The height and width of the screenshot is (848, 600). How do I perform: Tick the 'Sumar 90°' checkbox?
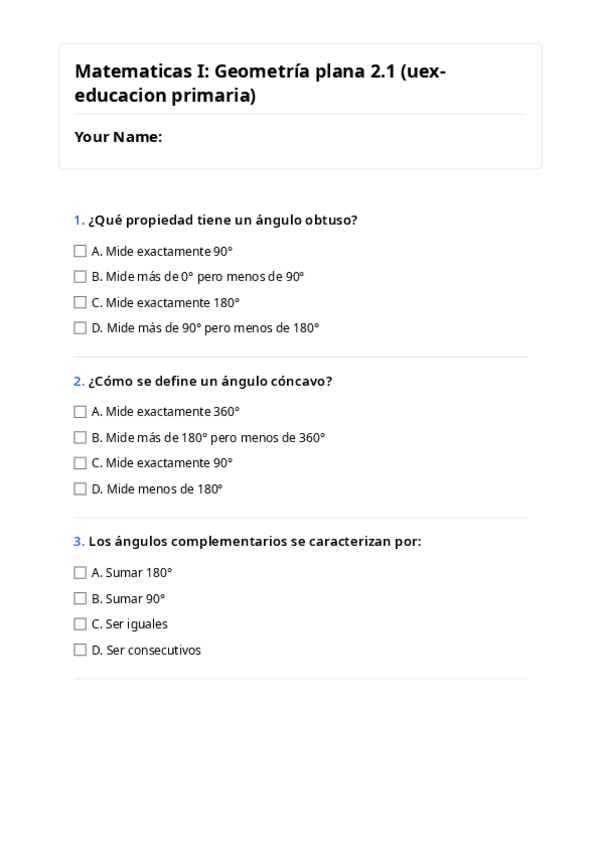(x=80, y=598)
